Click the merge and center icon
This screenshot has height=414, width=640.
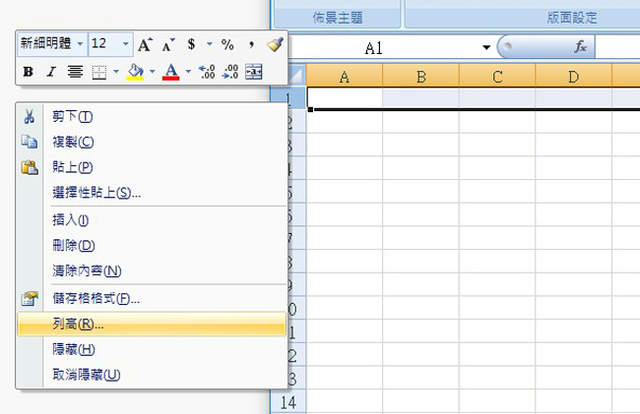(253, 71)
